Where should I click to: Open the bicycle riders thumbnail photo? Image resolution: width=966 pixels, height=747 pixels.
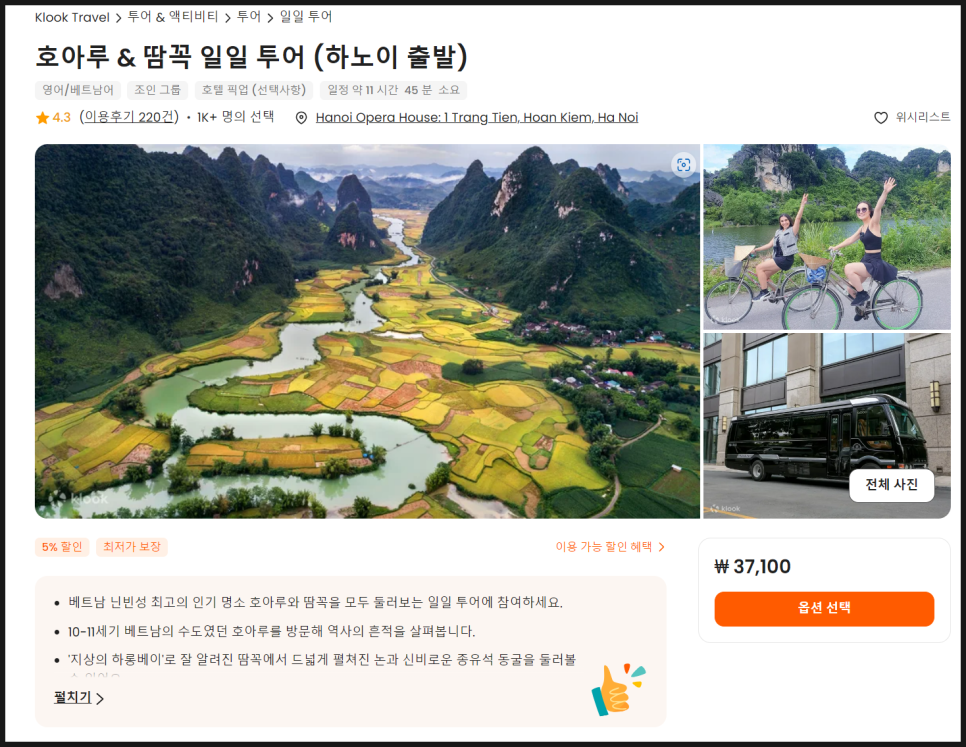pos(827,237)
